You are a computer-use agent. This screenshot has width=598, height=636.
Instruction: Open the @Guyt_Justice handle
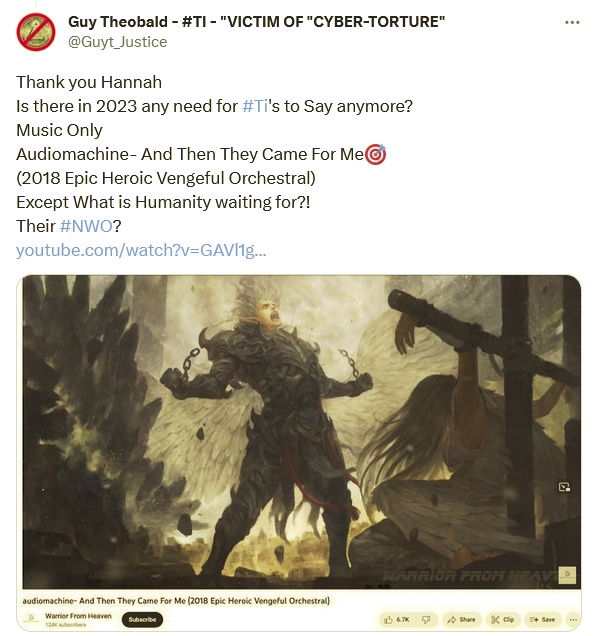pyautogui.click(x=118, y=42)
